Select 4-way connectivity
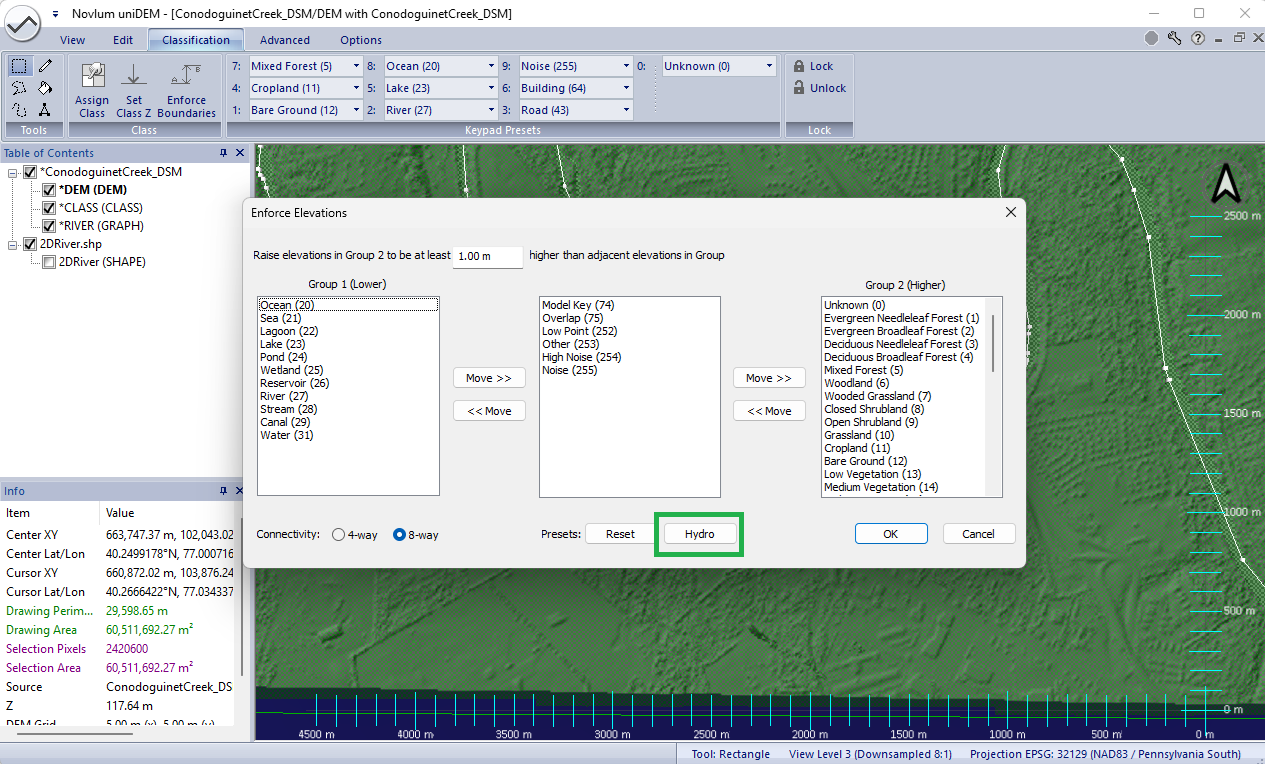 (338, 535)
